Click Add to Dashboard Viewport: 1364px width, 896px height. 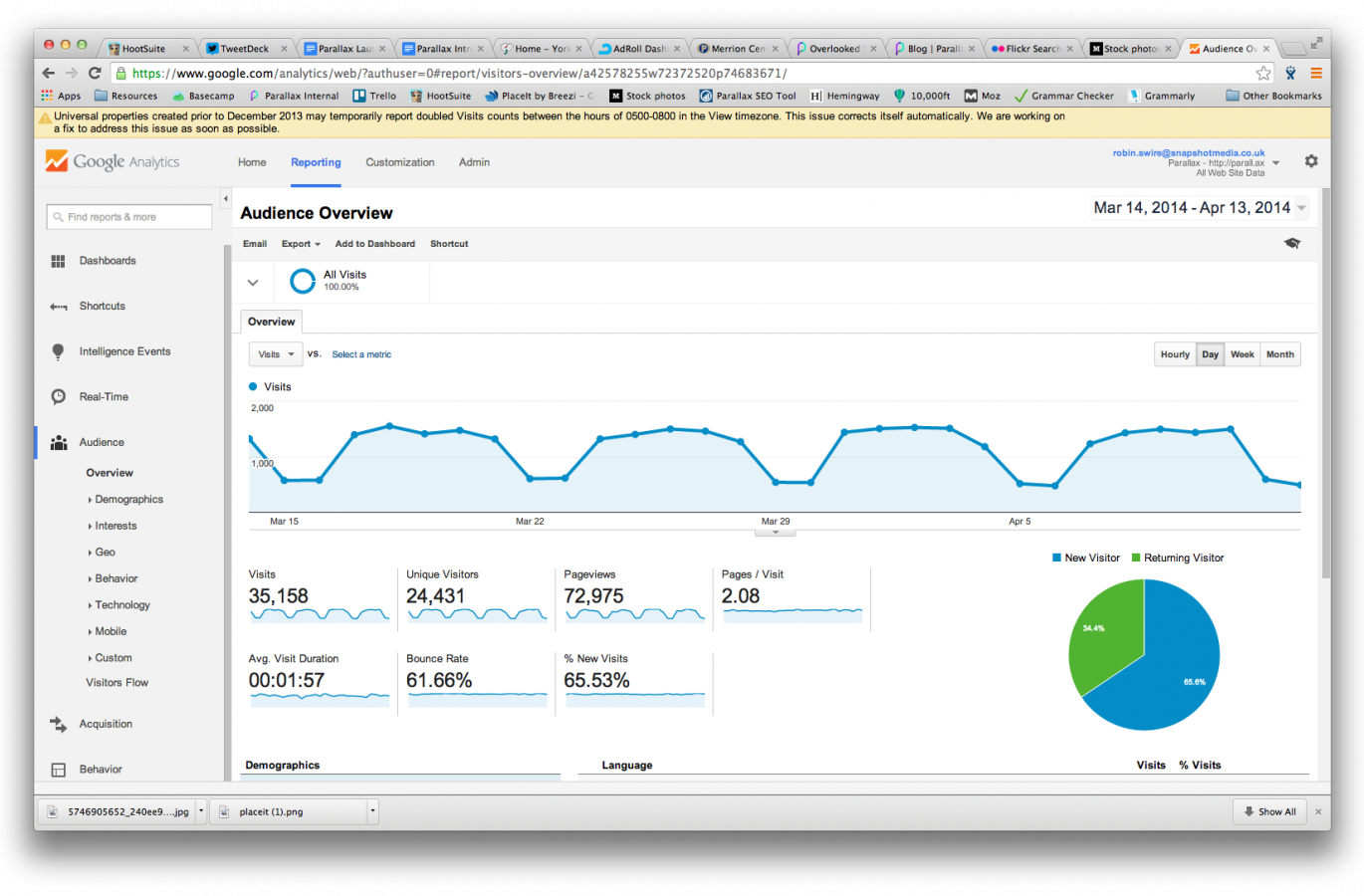click(x=375, y=244)
